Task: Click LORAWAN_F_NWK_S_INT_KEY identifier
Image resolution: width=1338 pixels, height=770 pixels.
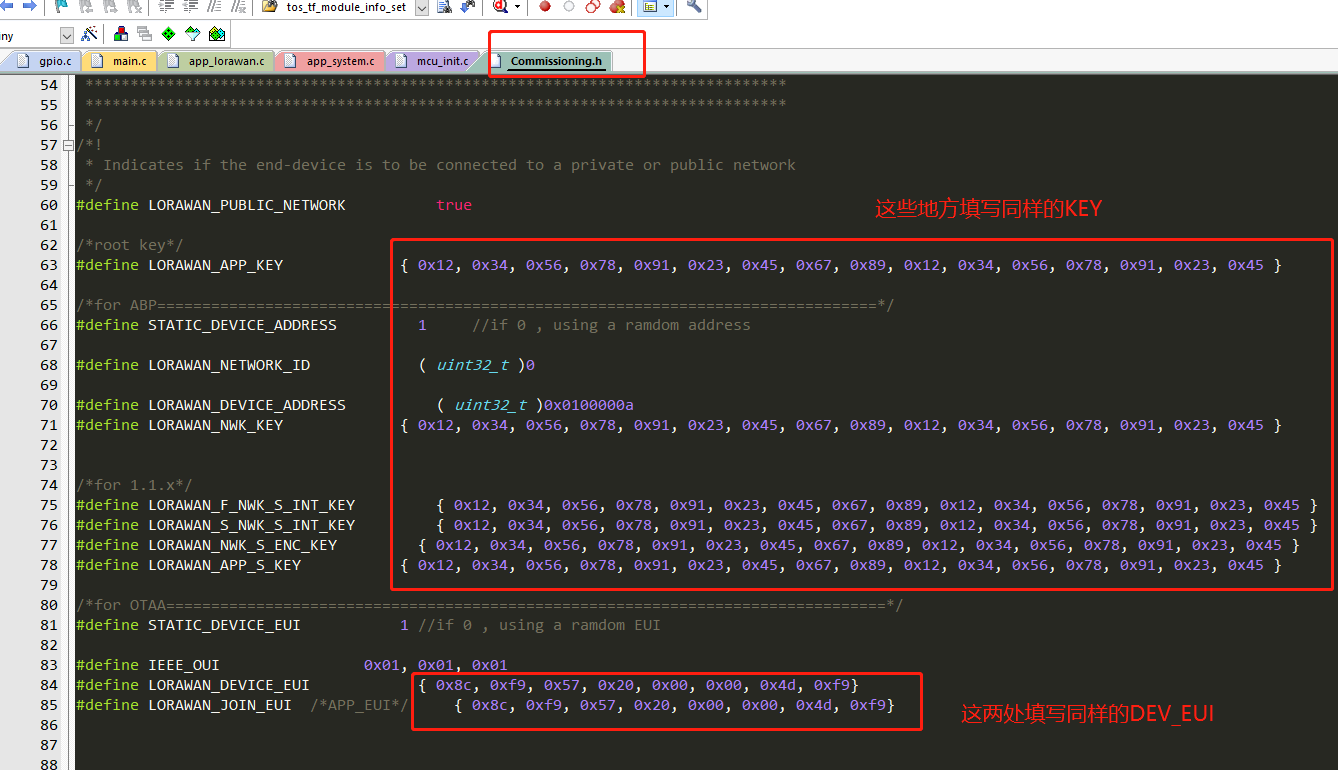Action: coord(251,505)
